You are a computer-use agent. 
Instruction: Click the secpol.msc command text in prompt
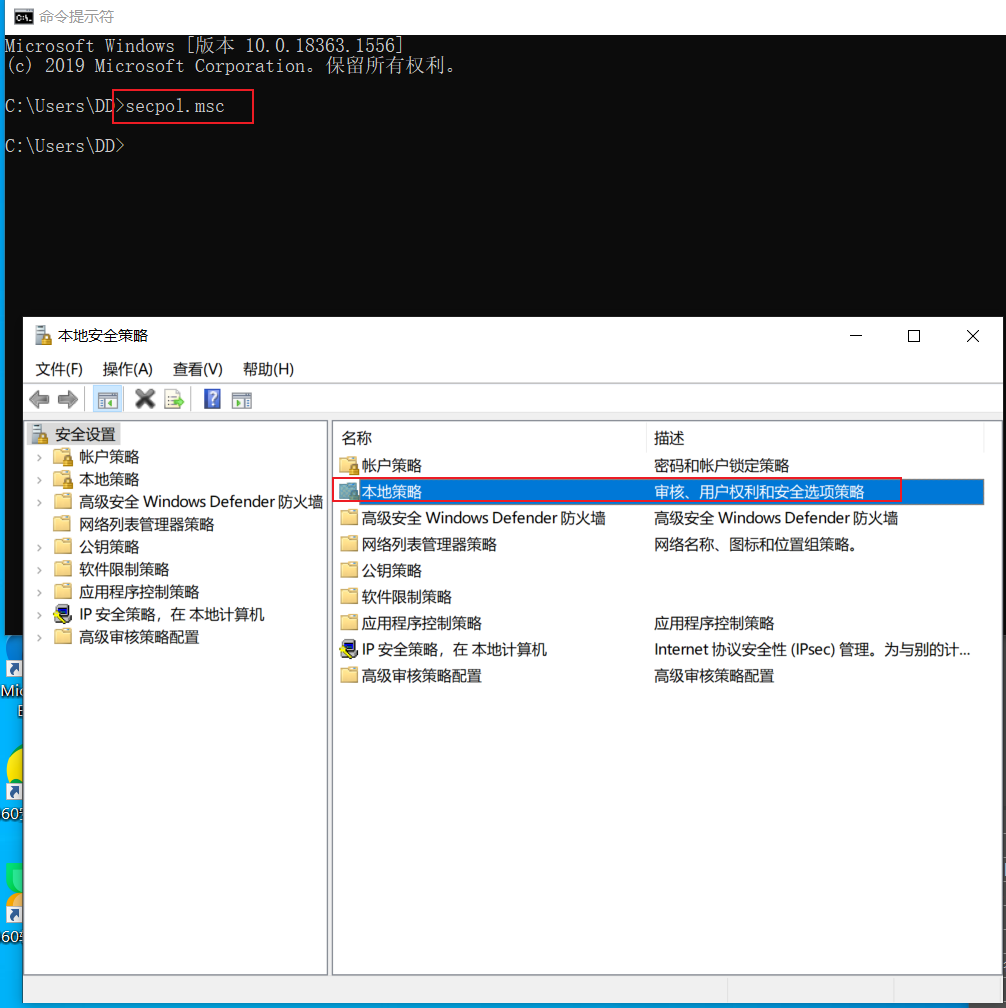pos(175,106)
